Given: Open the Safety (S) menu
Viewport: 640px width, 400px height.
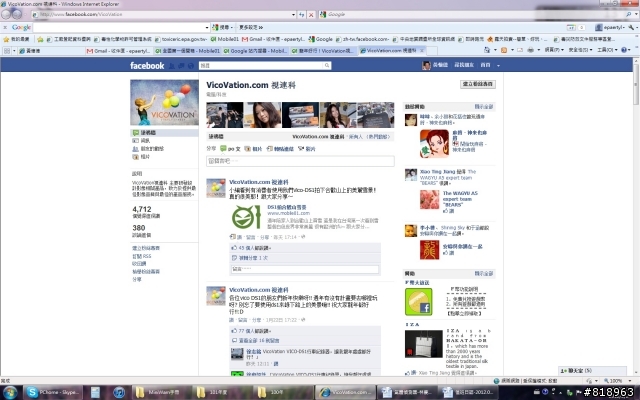Looking at the screenshot, I should 580,50.
